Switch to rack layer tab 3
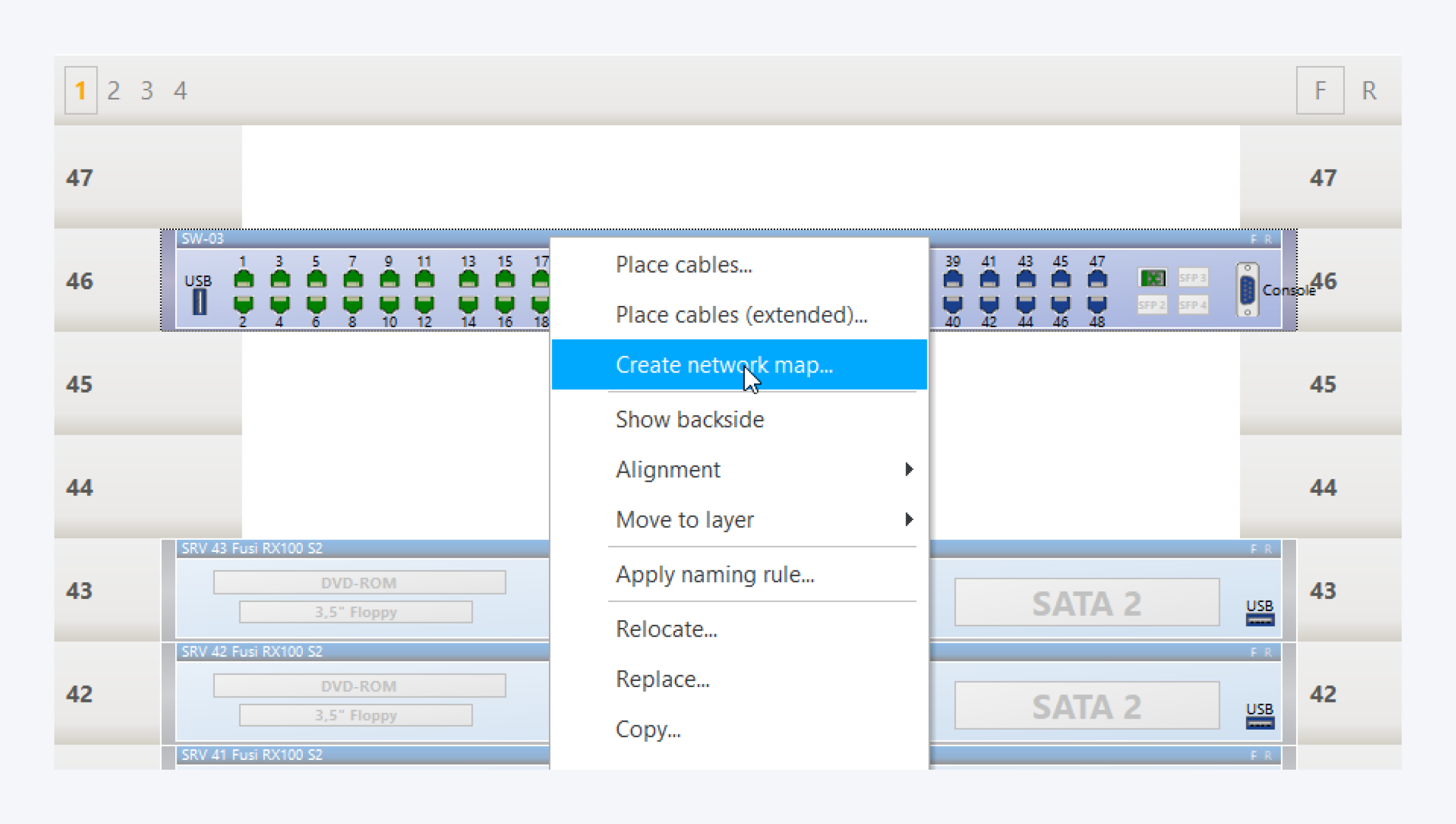Screen dimensions: 1456x824 [147, 91]
